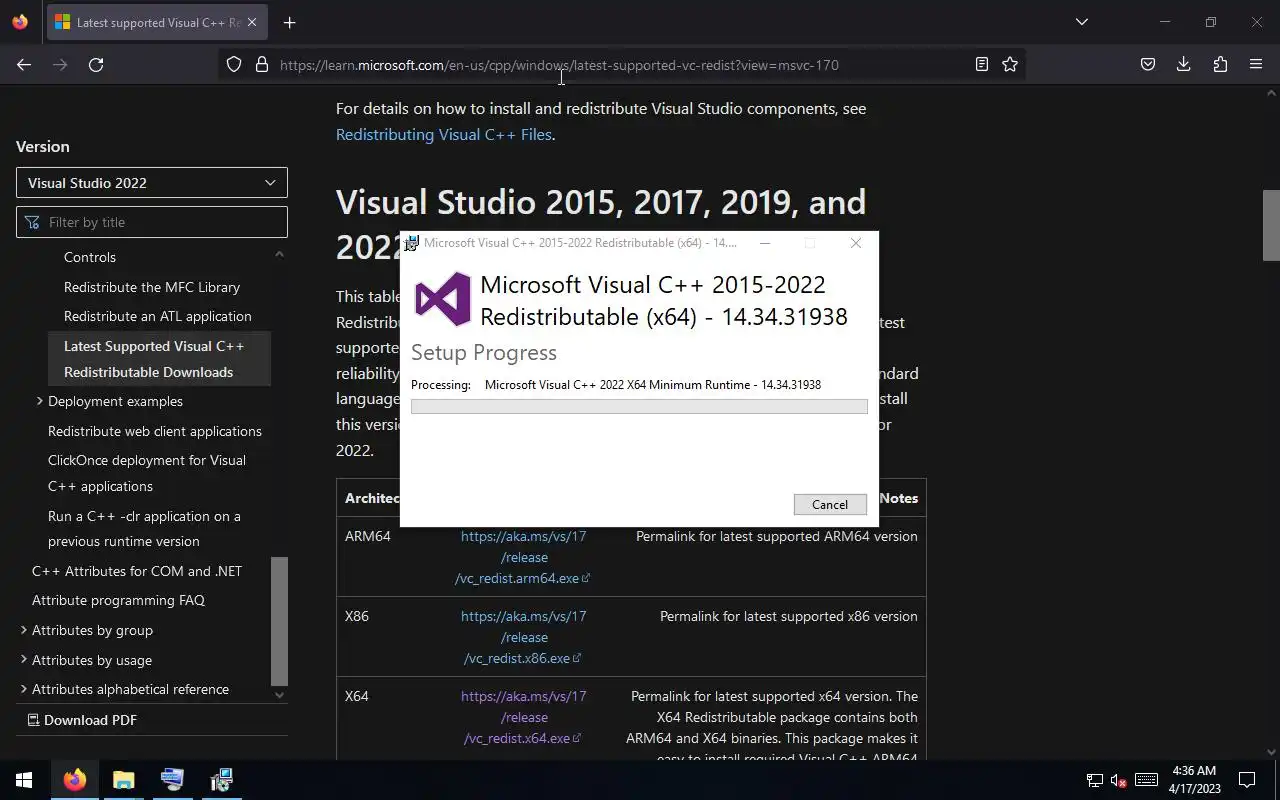Select Latest Supported Visual C++ Redistributable Downloads
1280x800 pixels.
click(159, 359)
